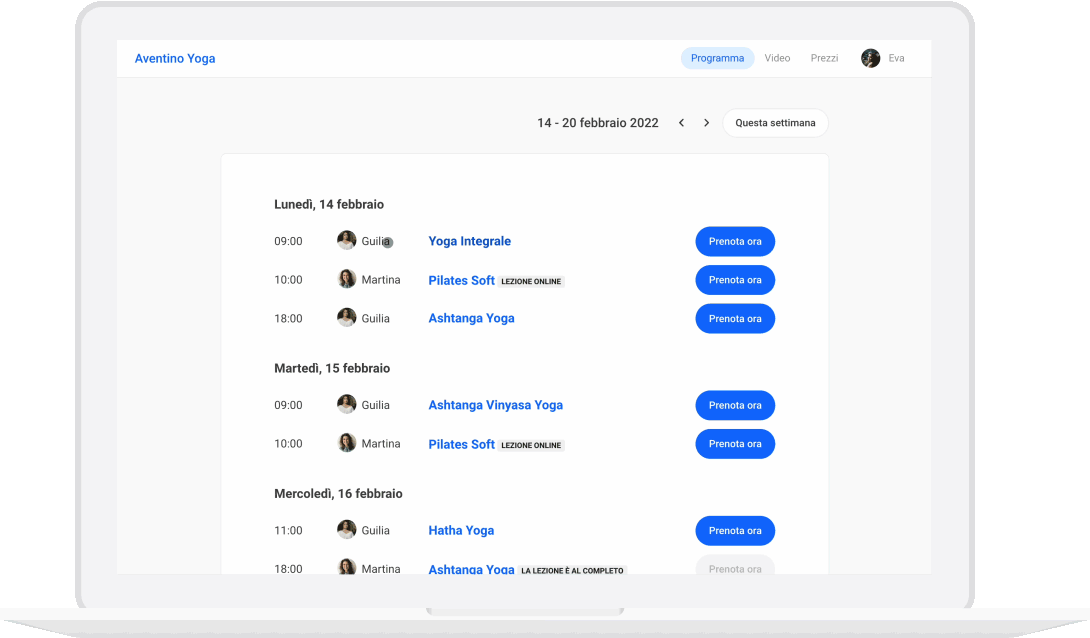Go to the Prezzi tab
Screen dimensions: 1090x638
pyautogui.click(x=824, y=58)
